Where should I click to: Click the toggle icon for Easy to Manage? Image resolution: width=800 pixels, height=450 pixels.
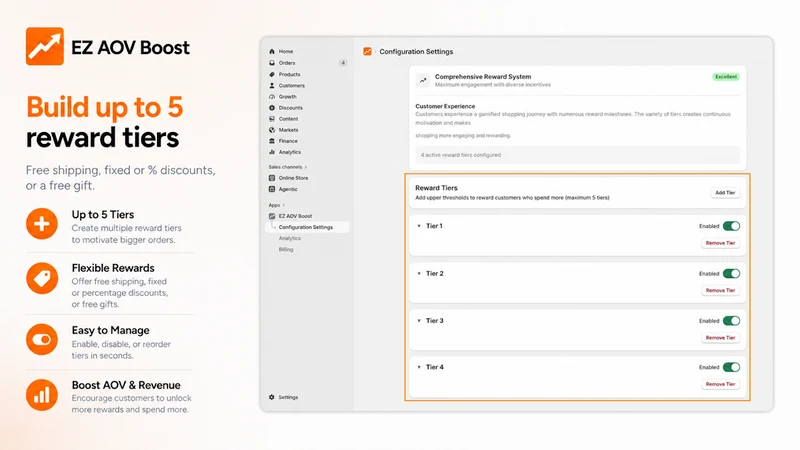click(42, 339)
